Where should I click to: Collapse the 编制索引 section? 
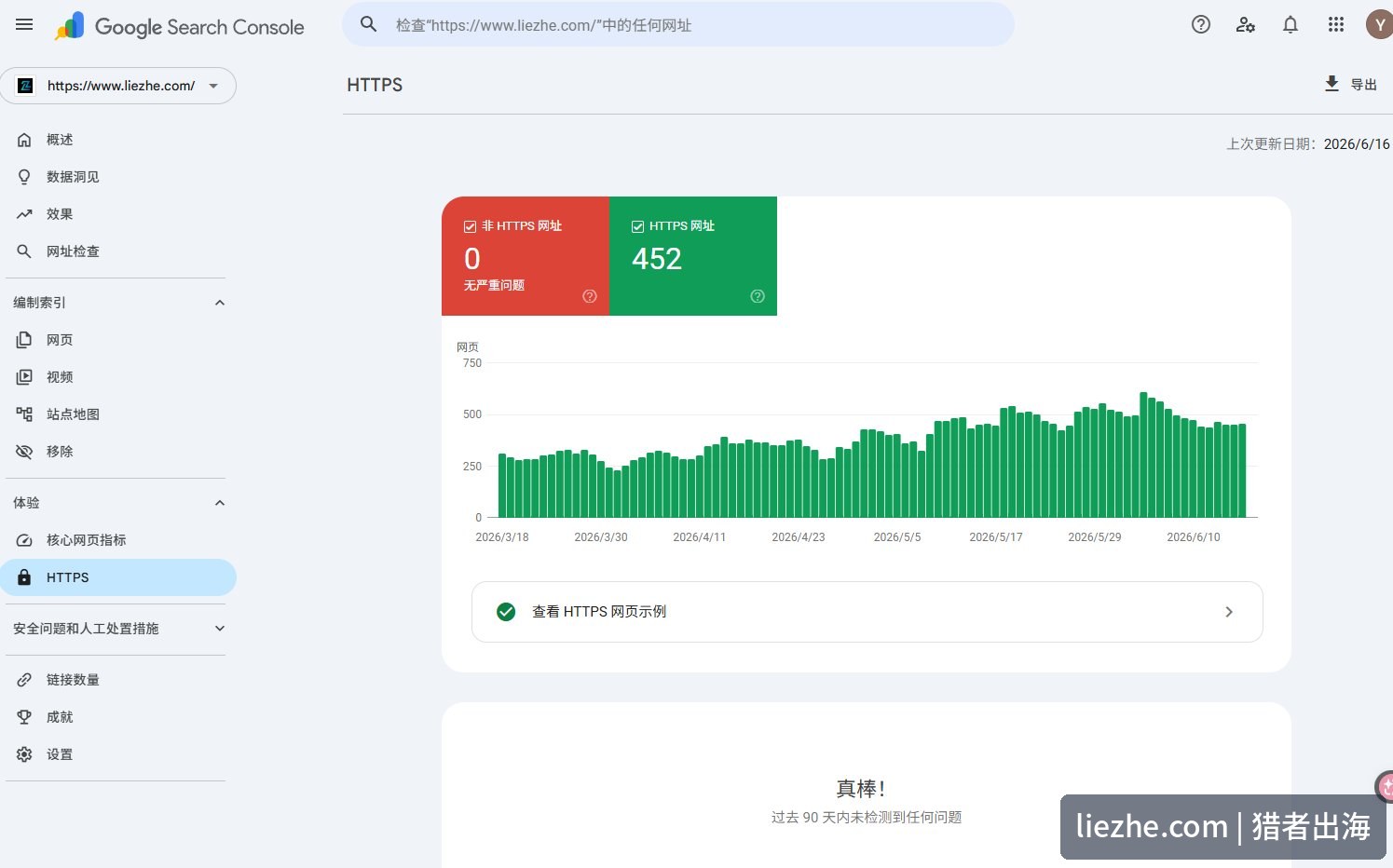pos(220,303)
